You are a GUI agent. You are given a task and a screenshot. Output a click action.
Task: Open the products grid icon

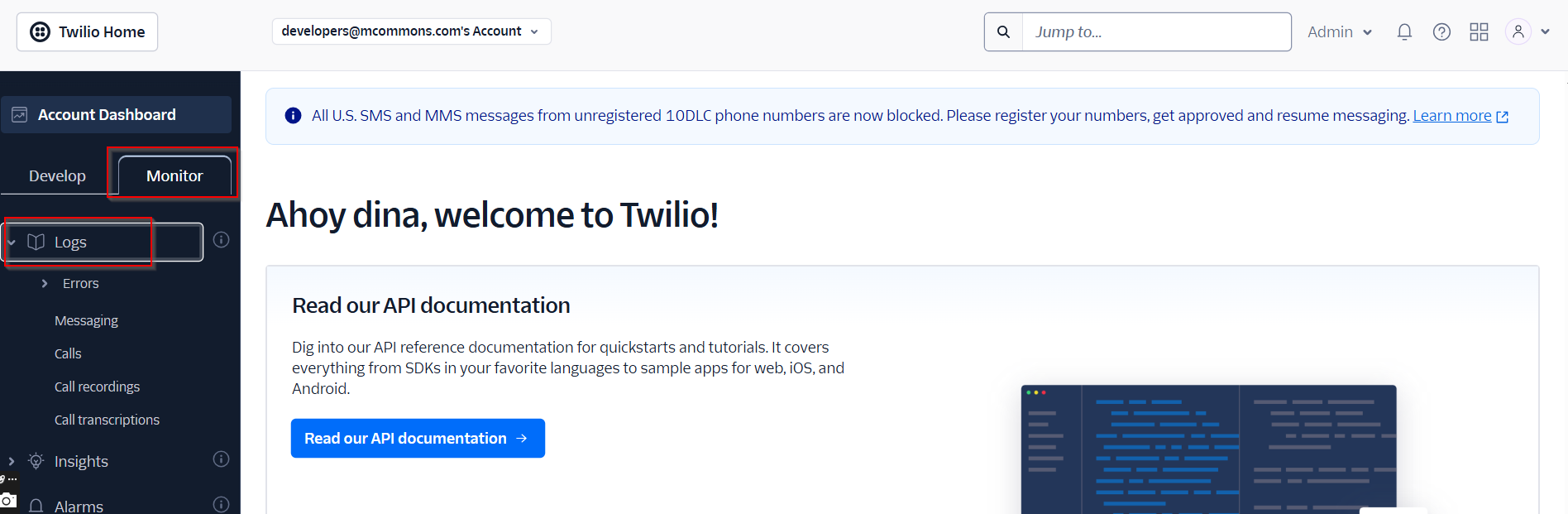point(1479,31)
